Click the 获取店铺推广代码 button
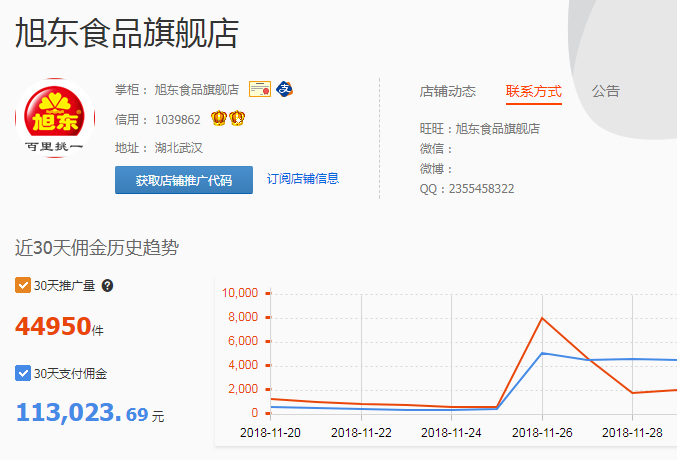Image resolution: width=677 pixels, height=460 pixels. click(x=184, y=180)
